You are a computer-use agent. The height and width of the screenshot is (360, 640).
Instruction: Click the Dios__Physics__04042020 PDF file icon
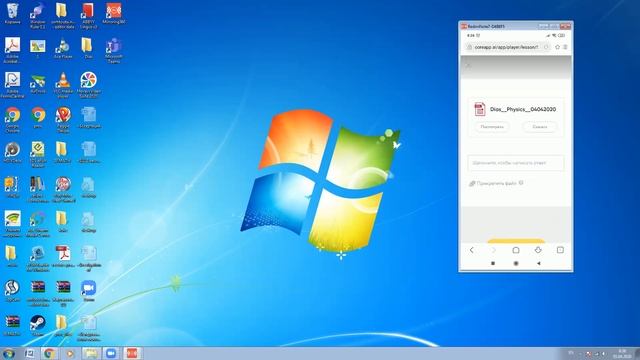click(x=480, y=109)
